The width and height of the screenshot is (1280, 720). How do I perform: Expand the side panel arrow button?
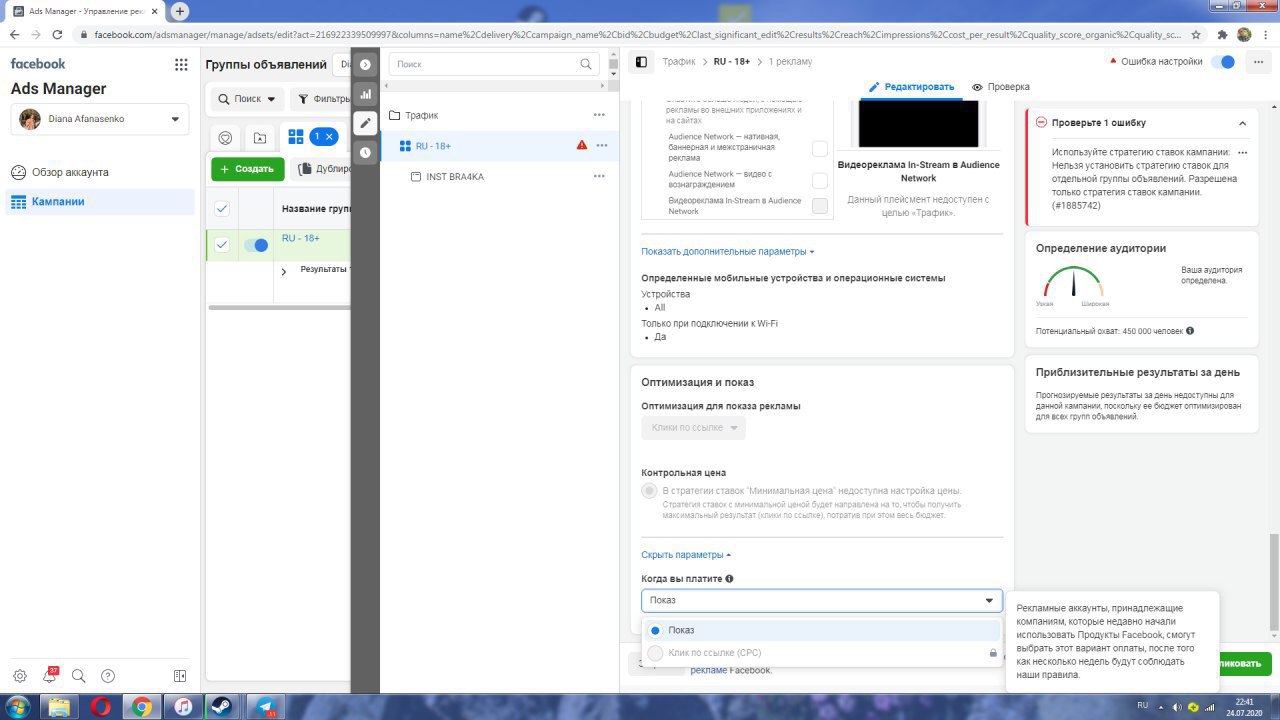pos(365,64)
